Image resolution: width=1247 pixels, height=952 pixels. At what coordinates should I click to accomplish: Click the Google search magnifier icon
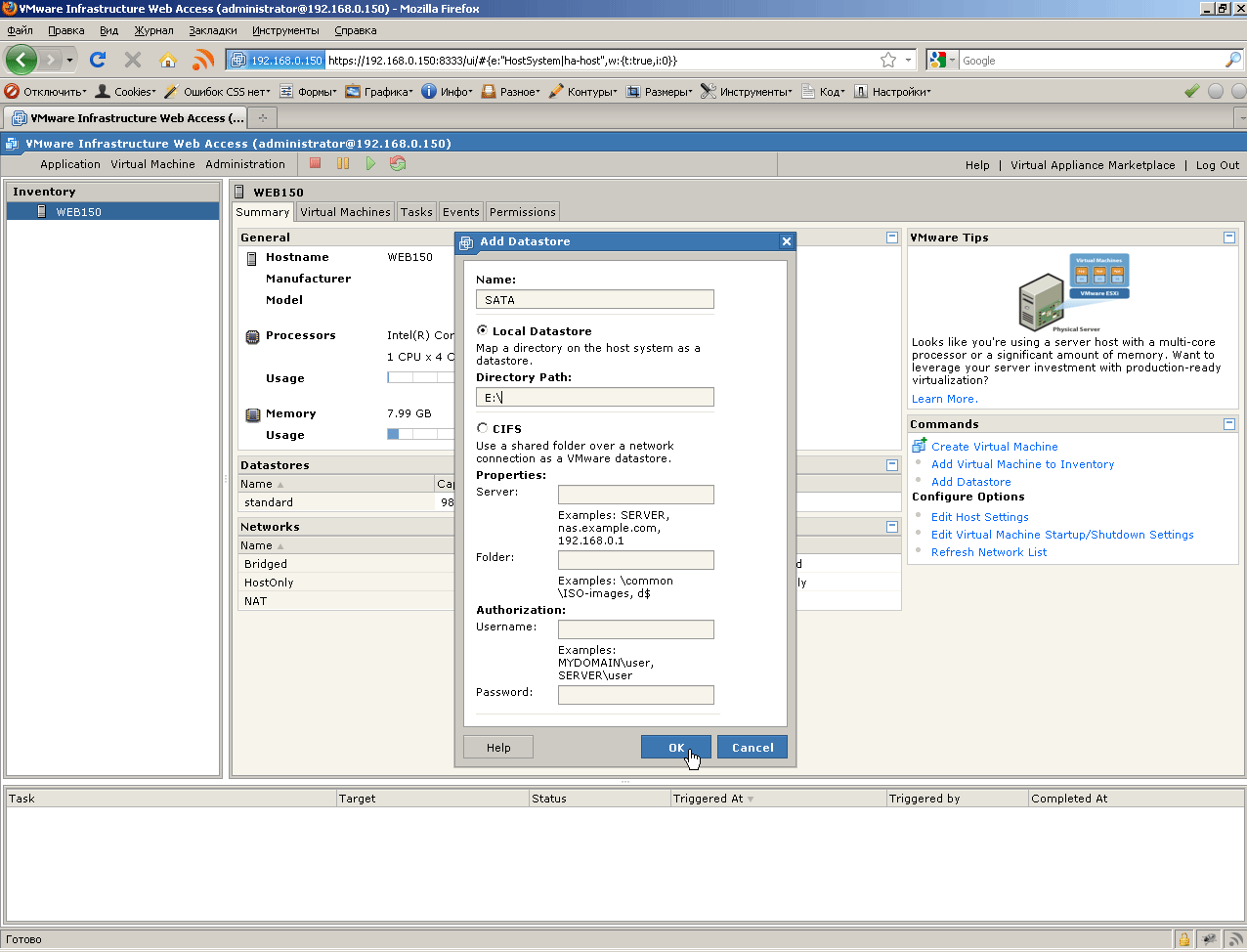pos(1232,60)
